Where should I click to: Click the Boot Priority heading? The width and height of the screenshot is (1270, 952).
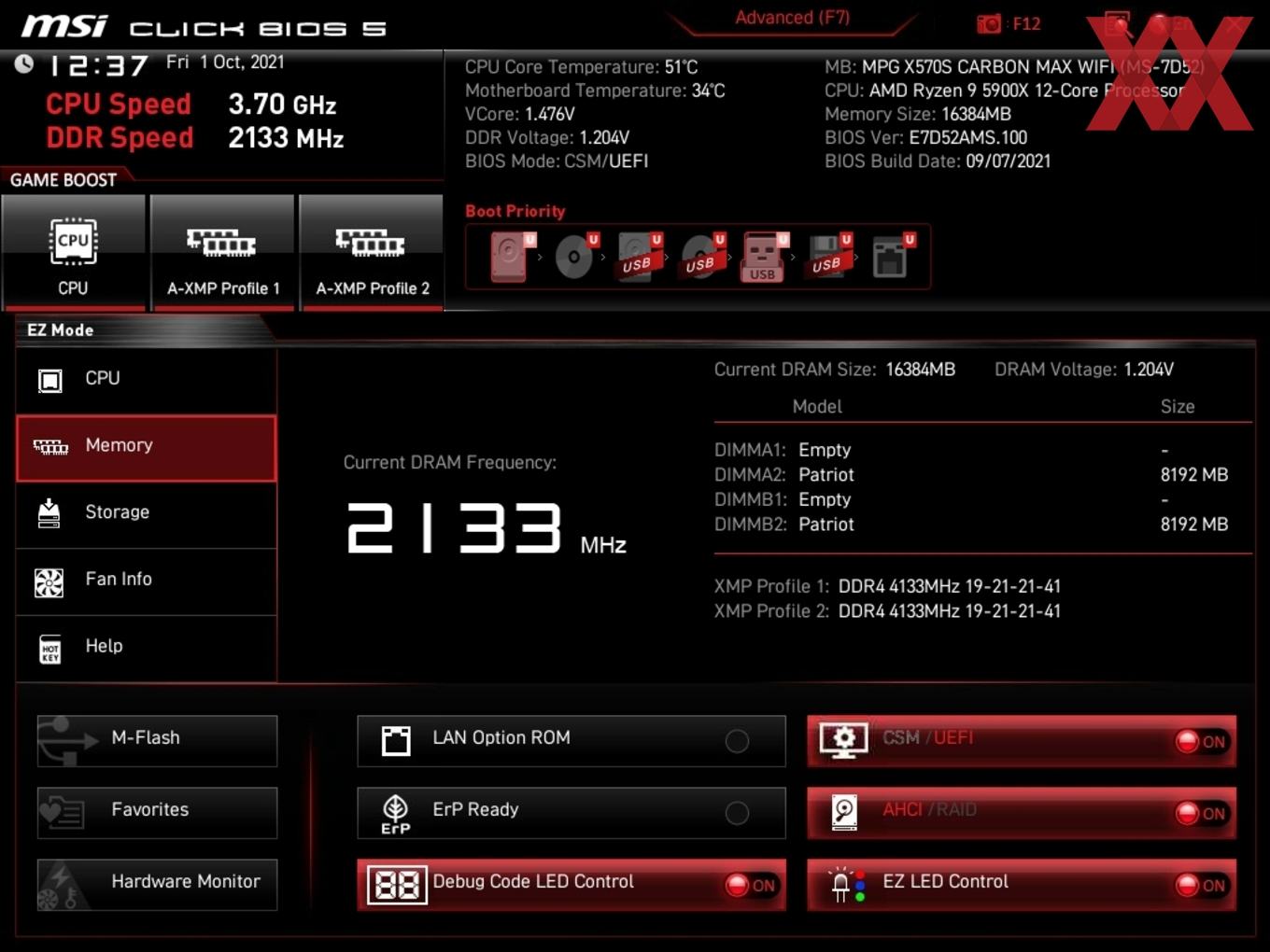click(515, 211)
